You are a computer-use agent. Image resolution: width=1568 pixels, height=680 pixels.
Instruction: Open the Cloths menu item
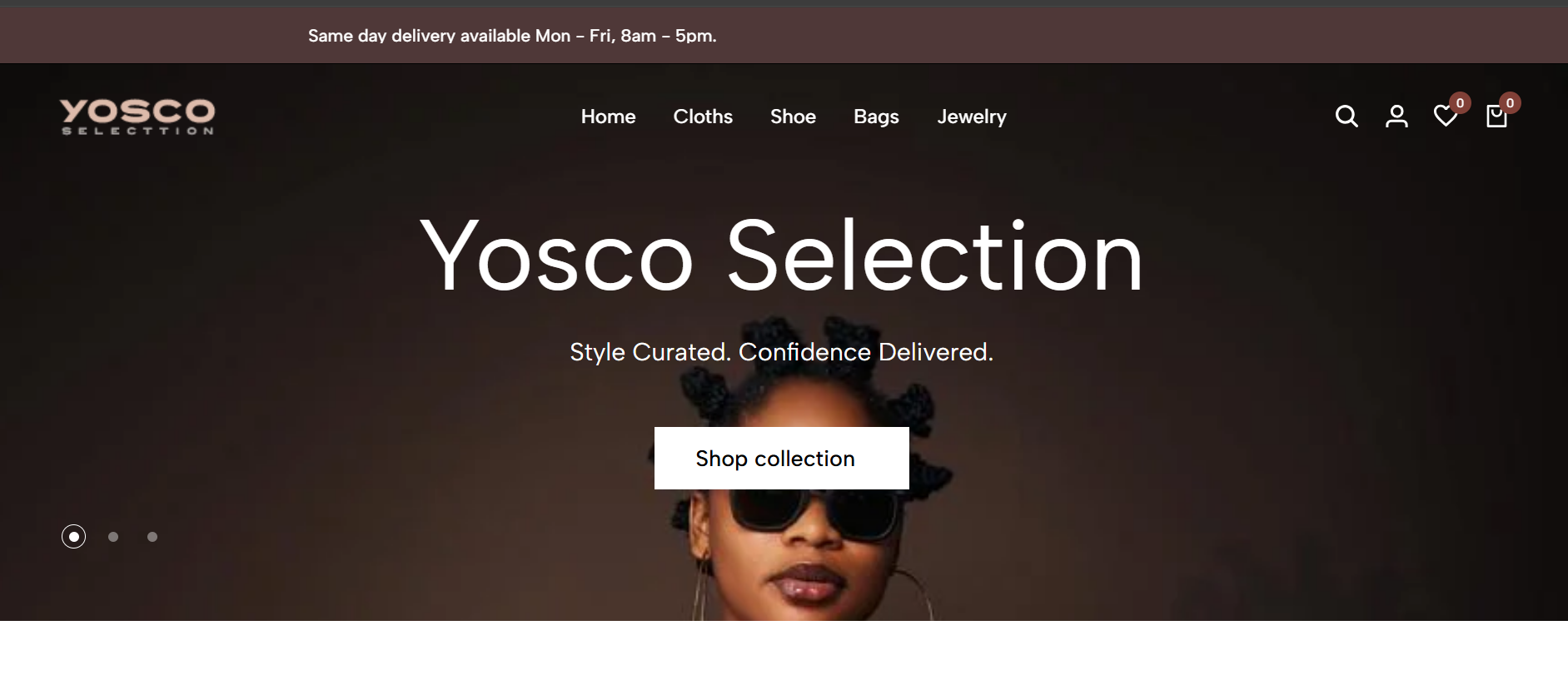coord(703,117)
